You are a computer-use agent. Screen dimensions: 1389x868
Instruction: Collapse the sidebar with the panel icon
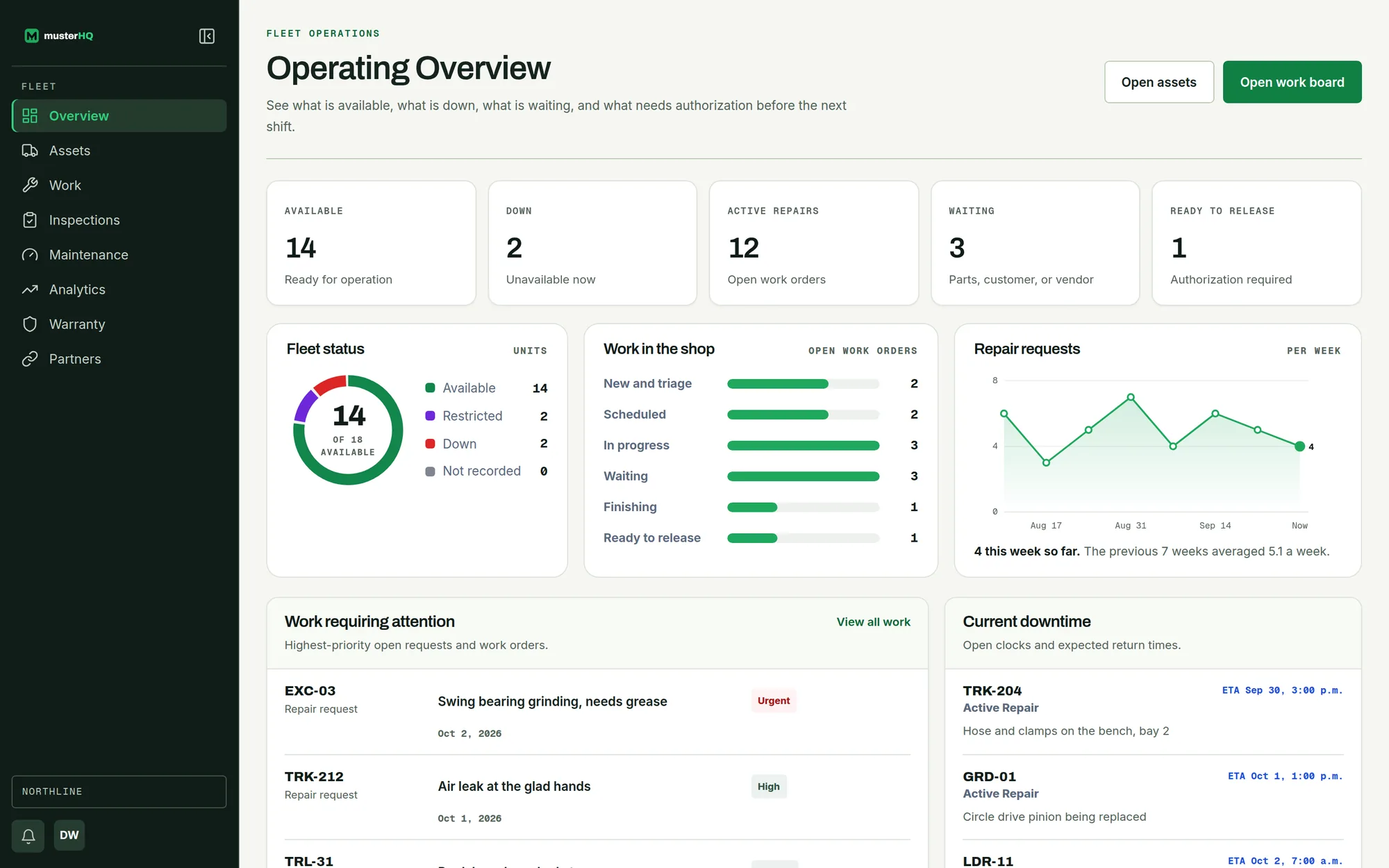coord(207,36)
